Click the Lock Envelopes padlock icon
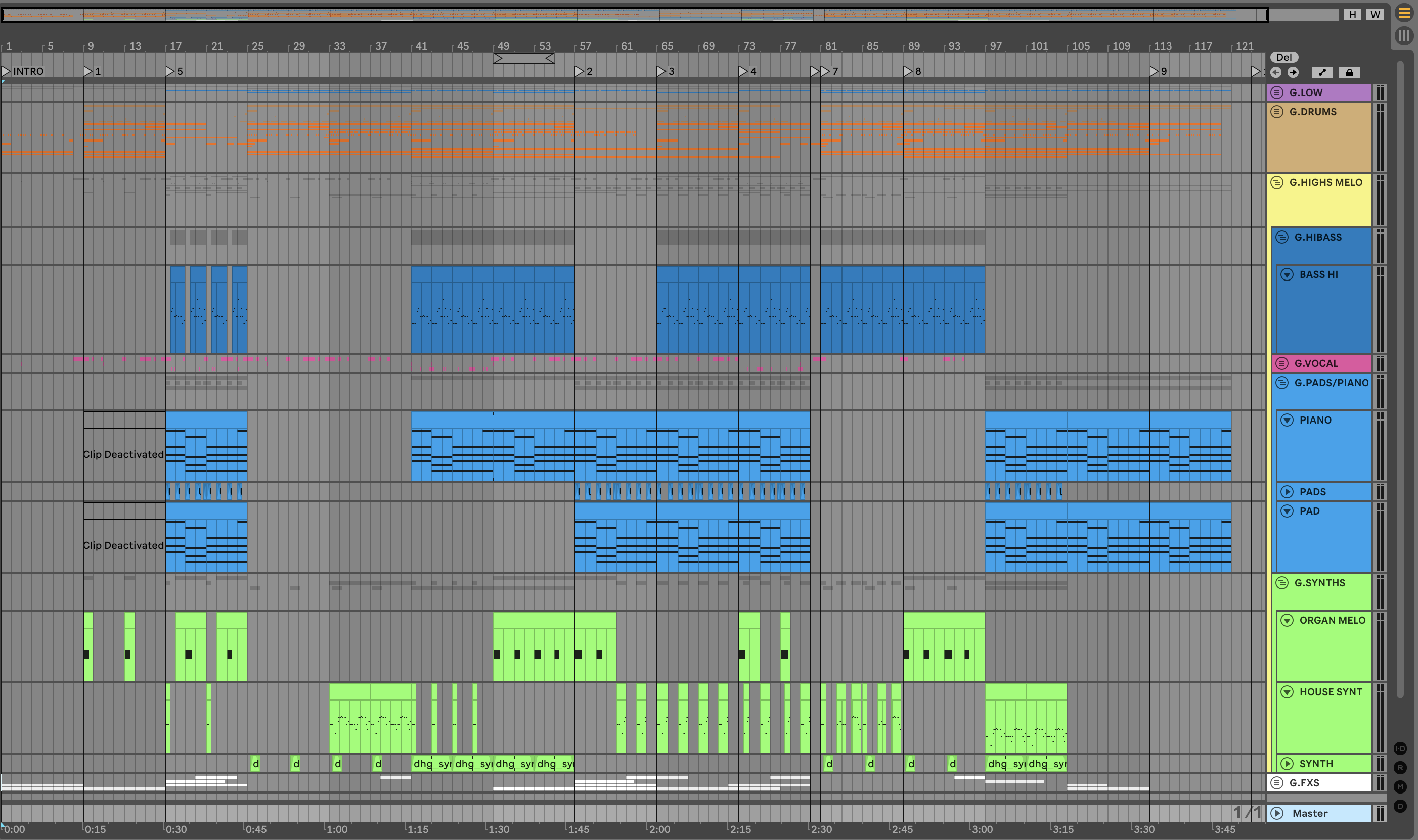The image size is (1418, 840). click(x=1350, y=72)
